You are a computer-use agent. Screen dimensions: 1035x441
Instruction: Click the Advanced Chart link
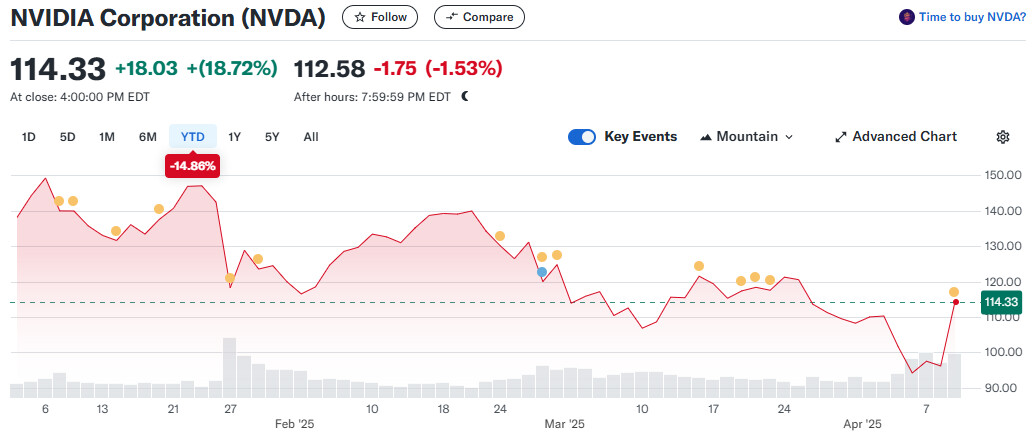(x=904, y=137)
